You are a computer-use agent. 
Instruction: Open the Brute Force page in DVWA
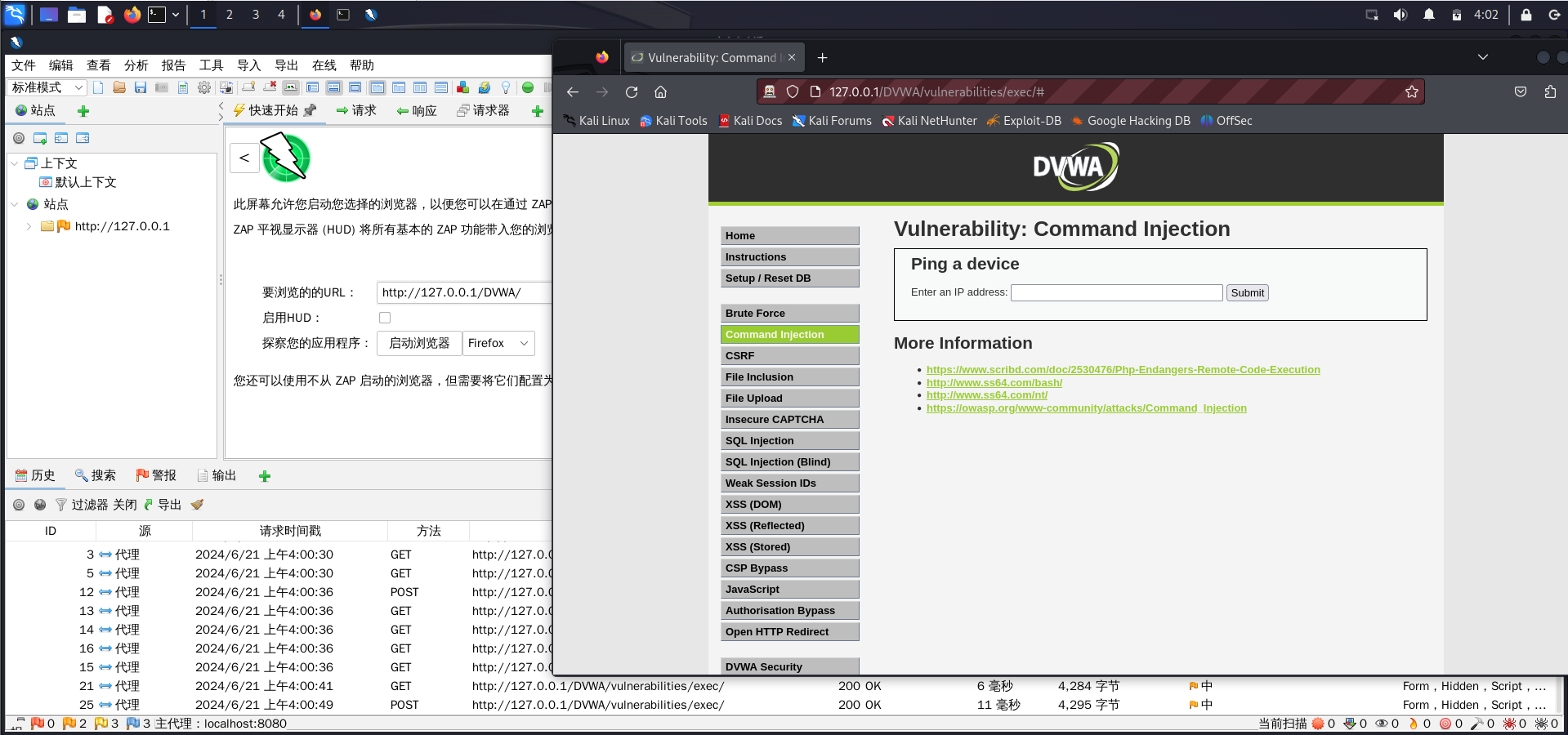(x=790, y=313)
